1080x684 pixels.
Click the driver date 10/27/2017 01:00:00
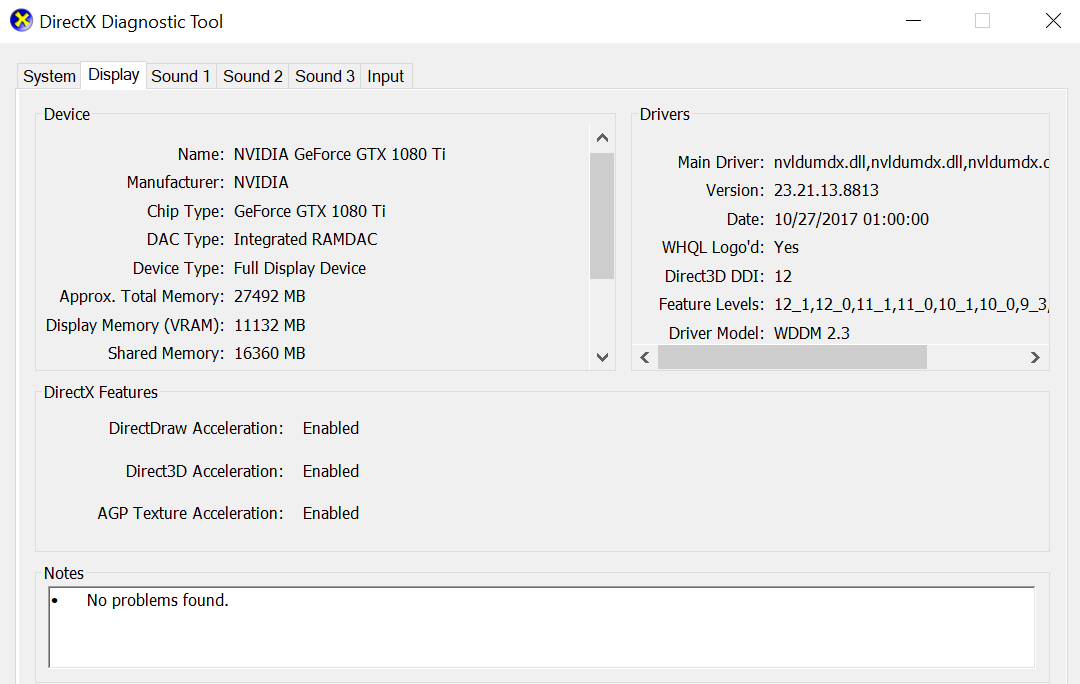click(851, 220)
